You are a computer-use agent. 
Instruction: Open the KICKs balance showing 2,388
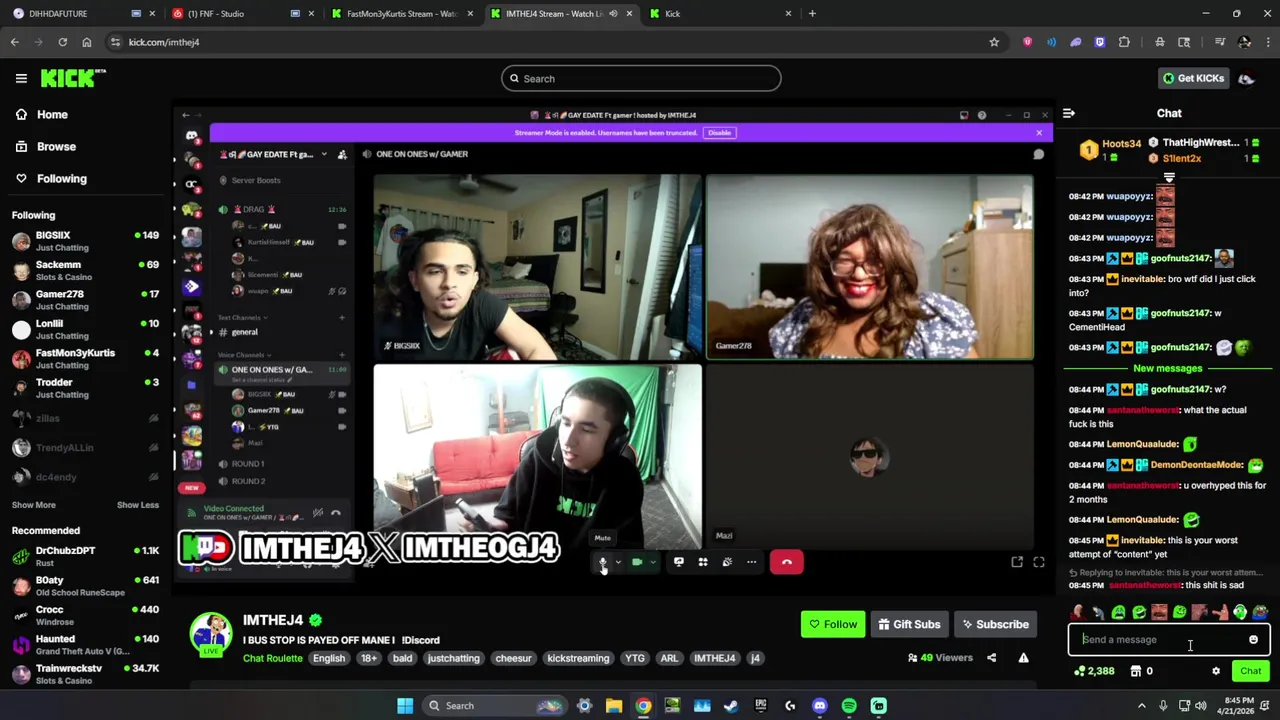(1094, 672)
